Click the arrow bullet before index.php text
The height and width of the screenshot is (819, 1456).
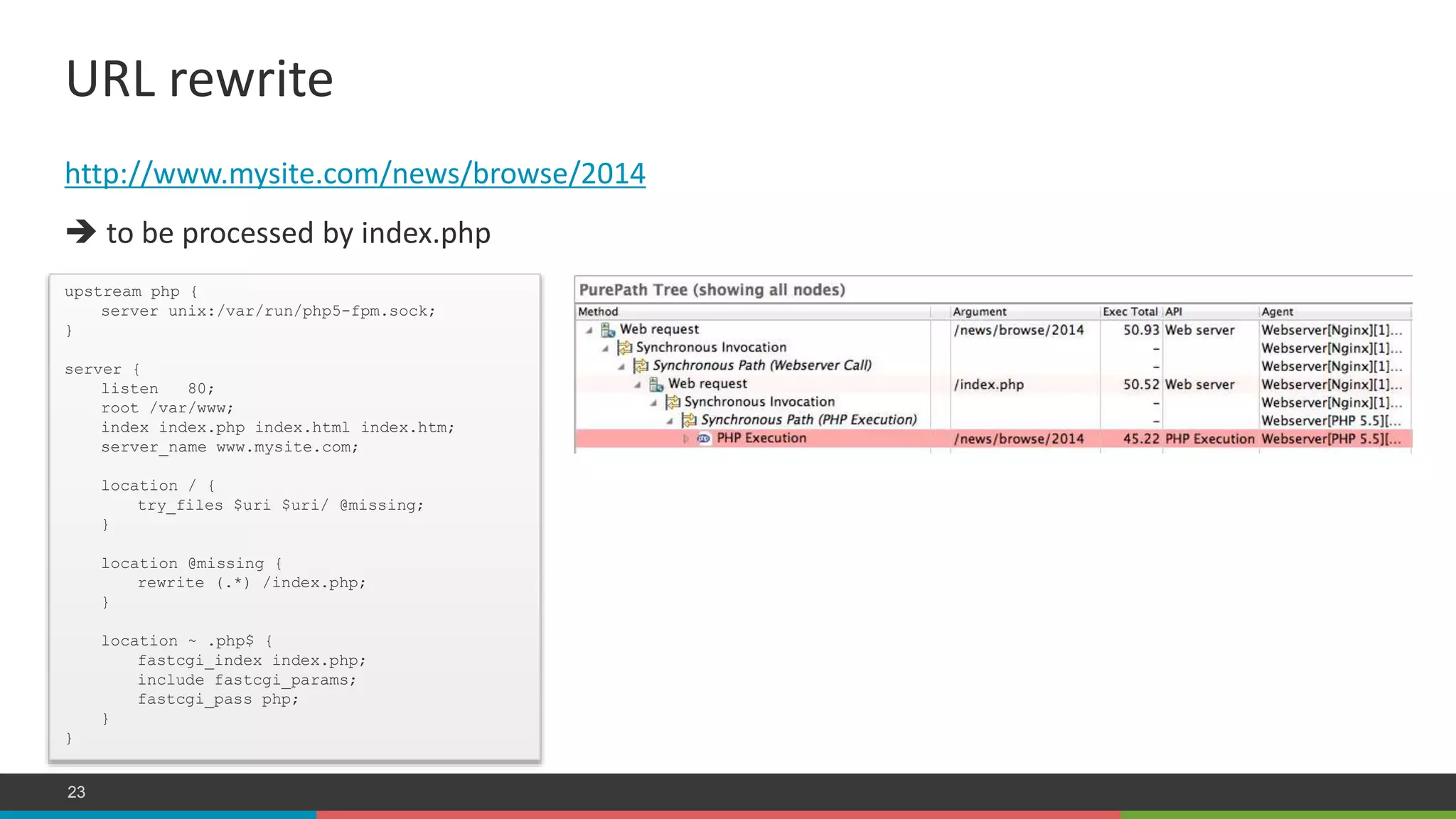click(x=81, y=232)
